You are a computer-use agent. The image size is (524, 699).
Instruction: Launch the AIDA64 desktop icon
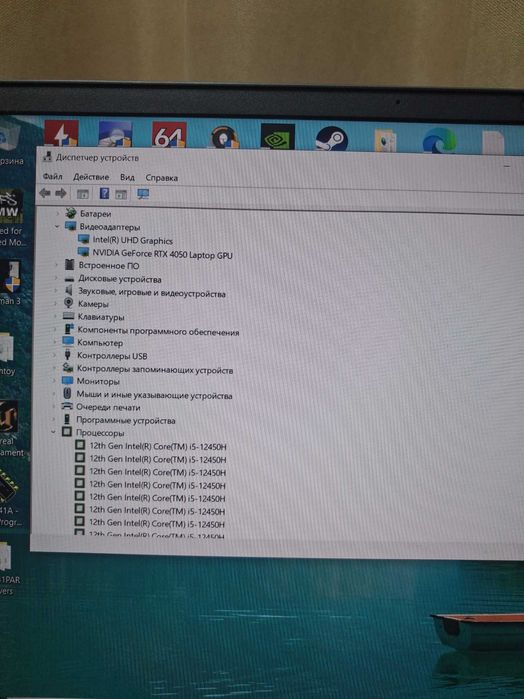[169, 135]
